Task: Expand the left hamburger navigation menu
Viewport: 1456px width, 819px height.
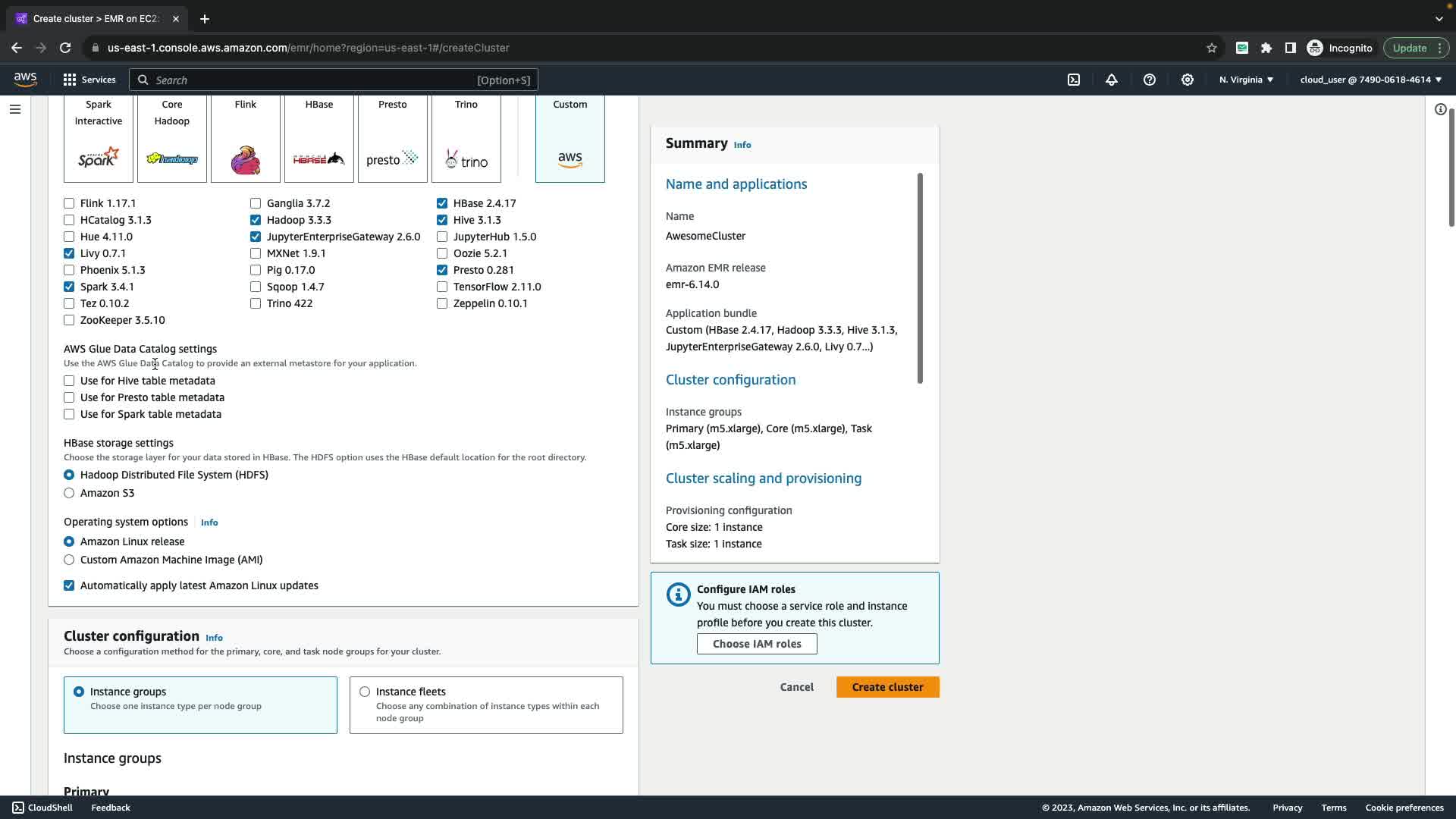Action: tap(14, 109)
